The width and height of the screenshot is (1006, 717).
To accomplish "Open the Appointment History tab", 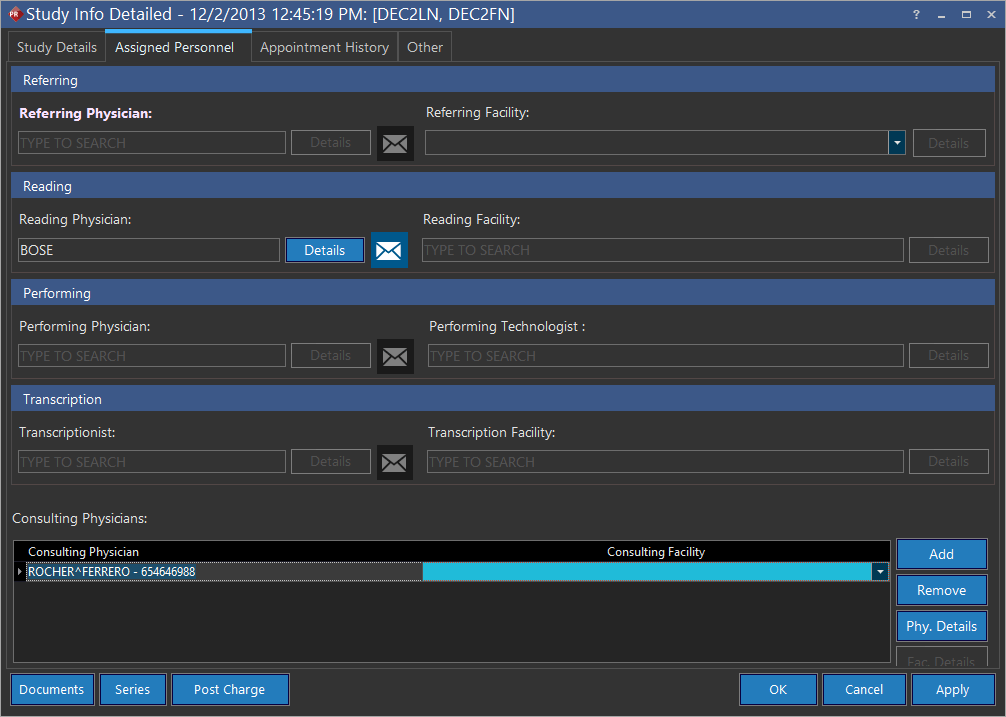I will [324, 47].
